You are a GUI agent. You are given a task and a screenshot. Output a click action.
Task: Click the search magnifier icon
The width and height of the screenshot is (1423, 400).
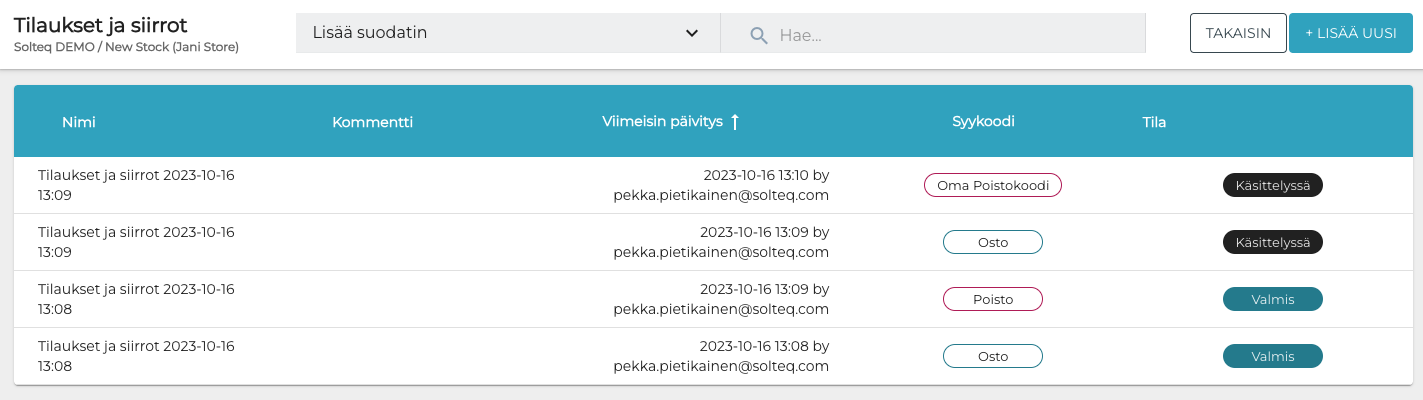coord(759,34)
